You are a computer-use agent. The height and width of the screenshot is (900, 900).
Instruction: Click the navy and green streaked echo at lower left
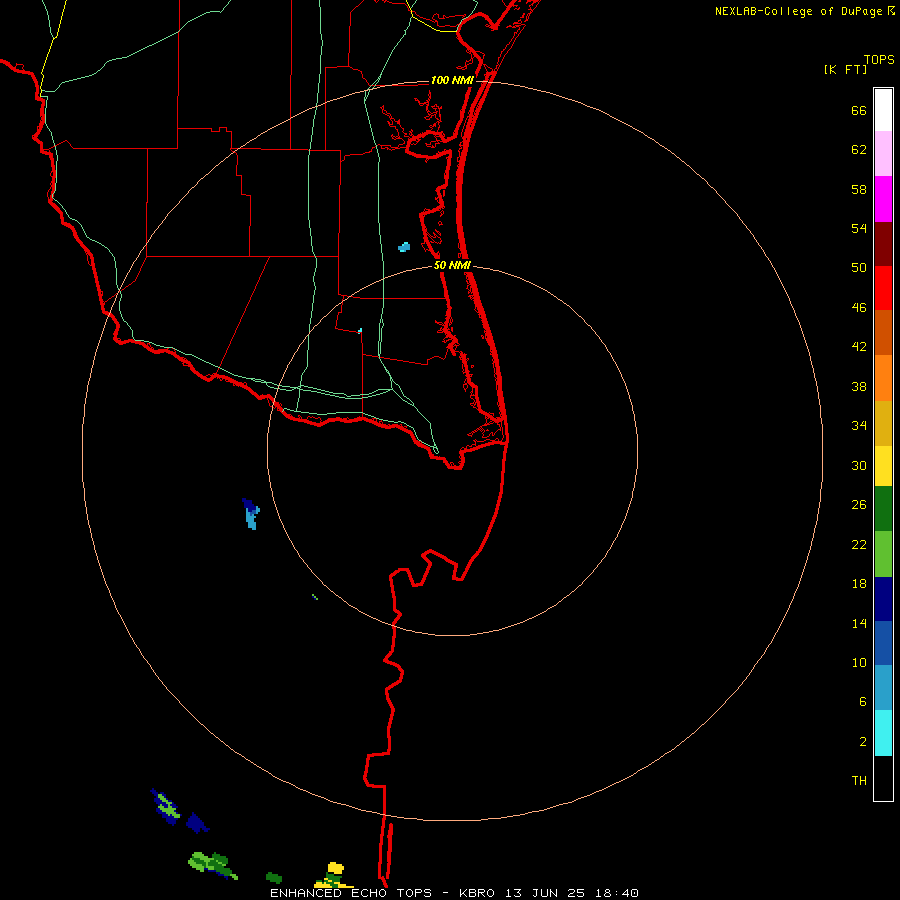pos(166,806)
